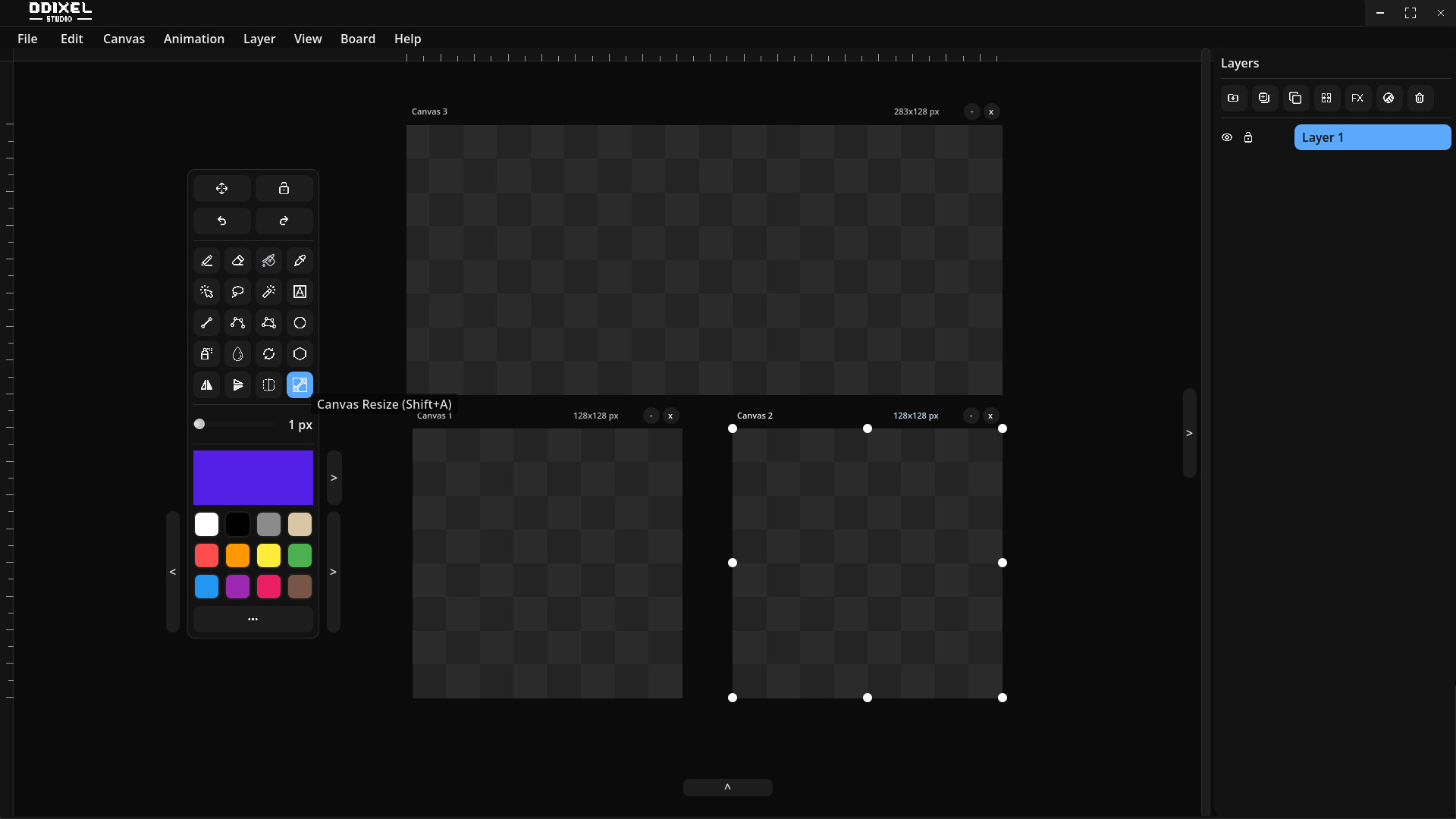Click the palette more options button
The width and height of the screenshot is (1456, 819).
253,619
